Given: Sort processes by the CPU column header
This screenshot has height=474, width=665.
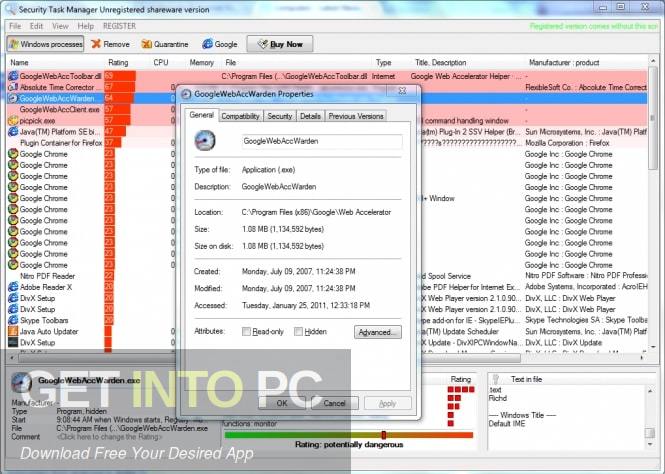Looking at the screenshot, I should [x=161, y=62].
